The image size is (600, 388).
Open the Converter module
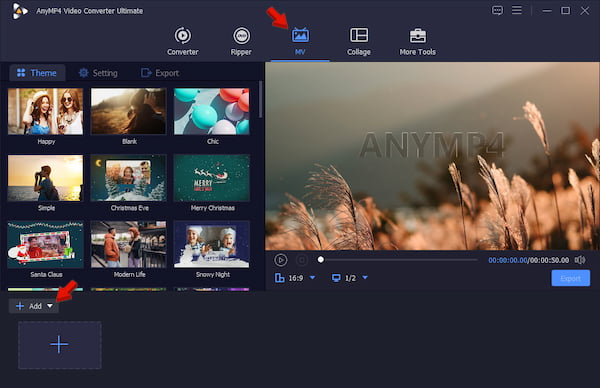(x=183, y=41)
